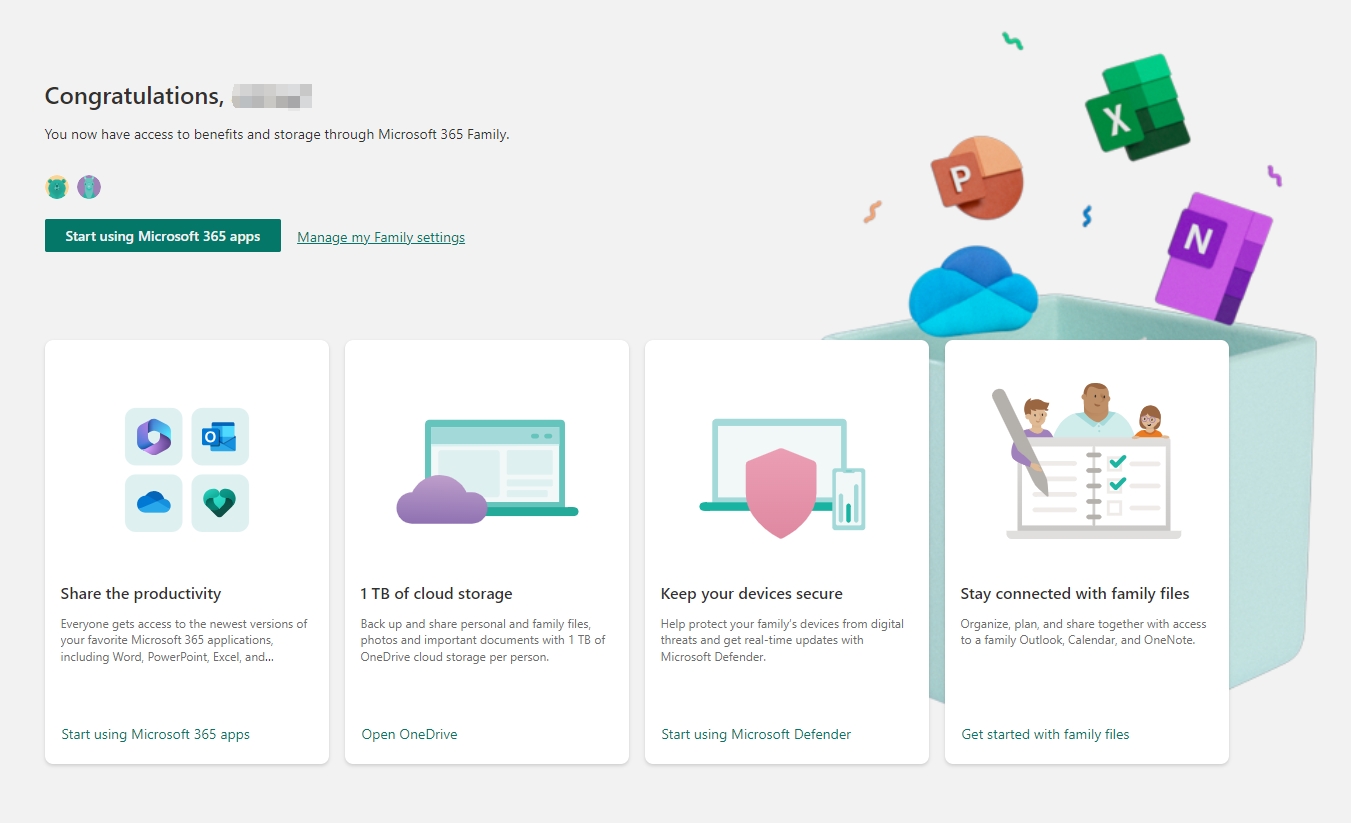Click the OneDrive icon in productivity card

click(x=154, y=503)
